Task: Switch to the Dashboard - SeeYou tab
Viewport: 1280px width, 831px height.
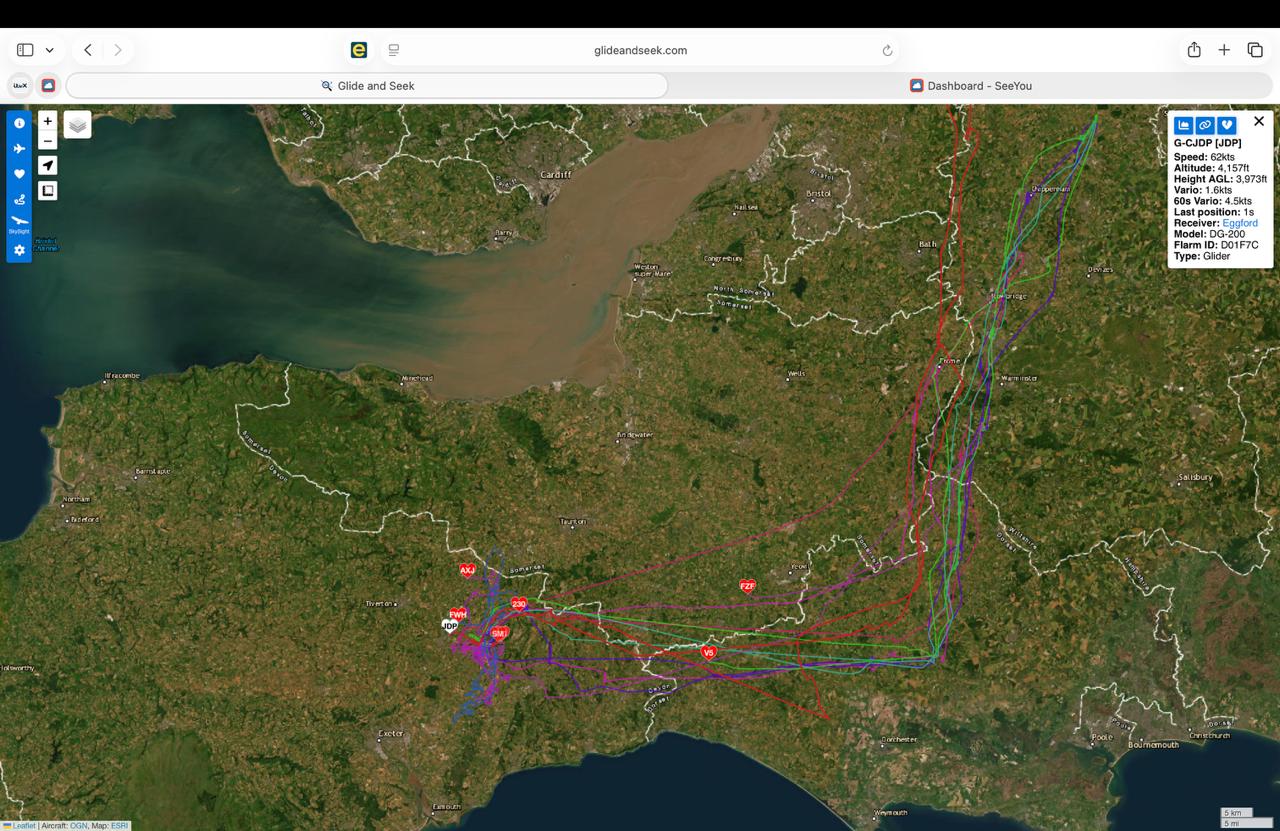Action: point(971,86)
